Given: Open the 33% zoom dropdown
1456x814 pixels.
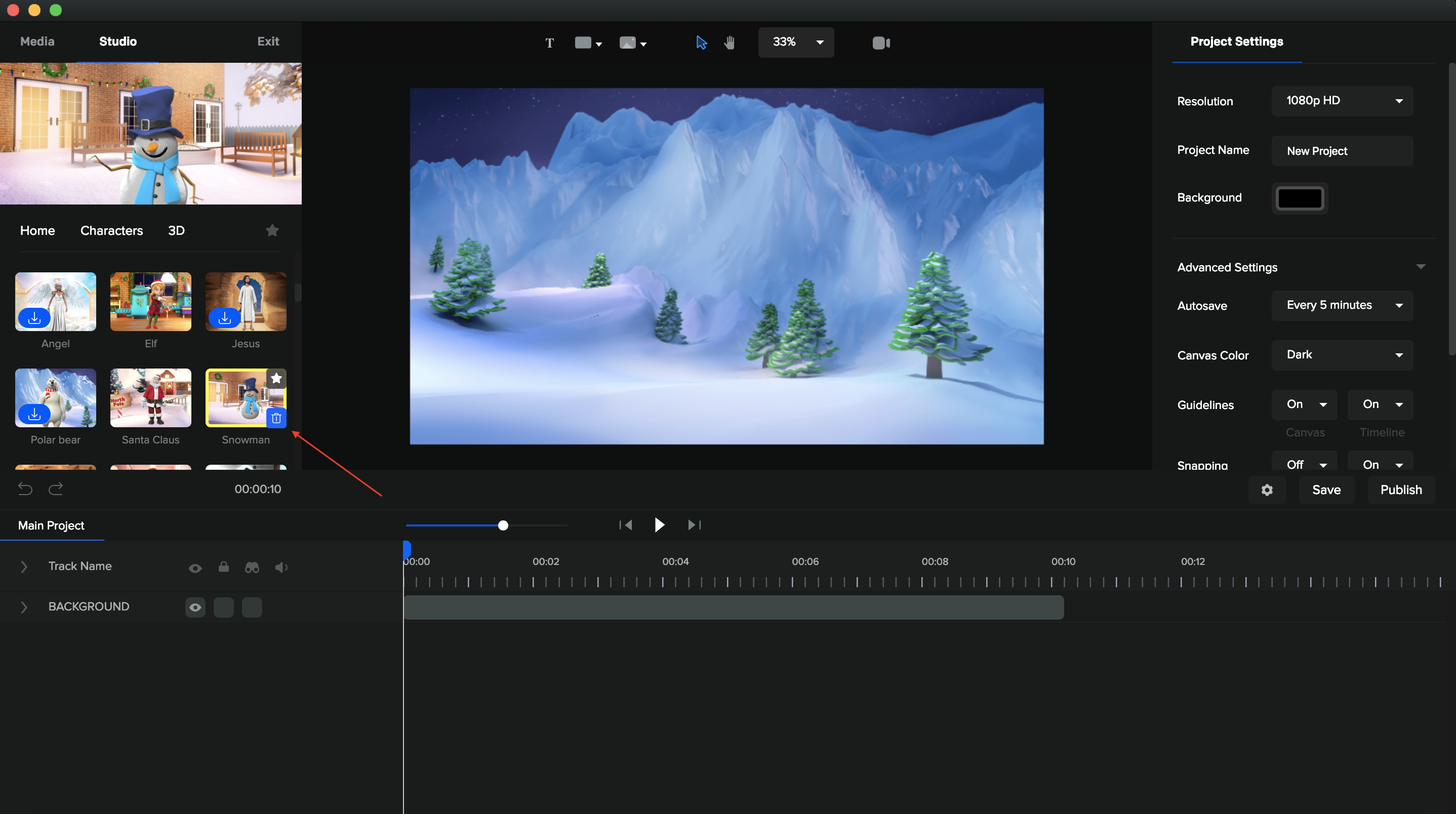Looking at the screenshot, I should 796,43.
